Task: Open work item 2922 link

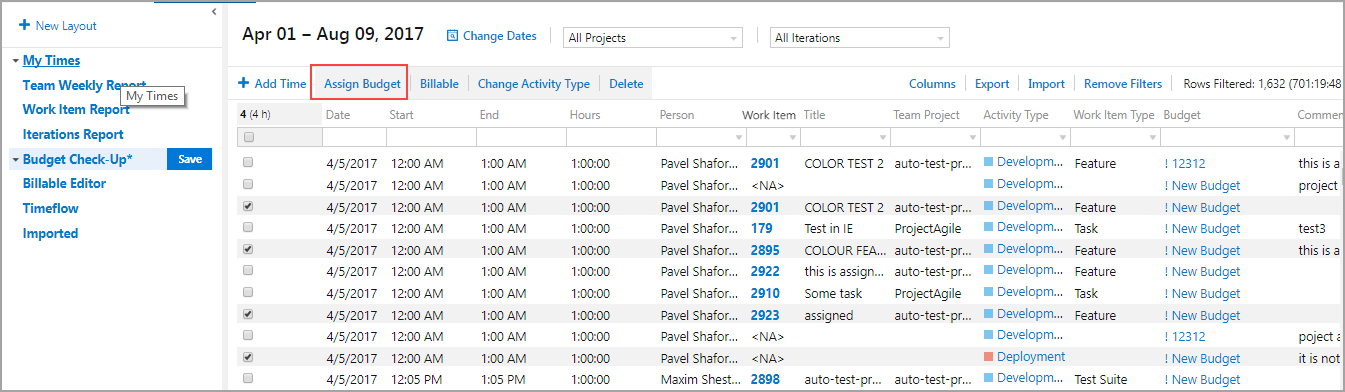Action: click(765, 271)
